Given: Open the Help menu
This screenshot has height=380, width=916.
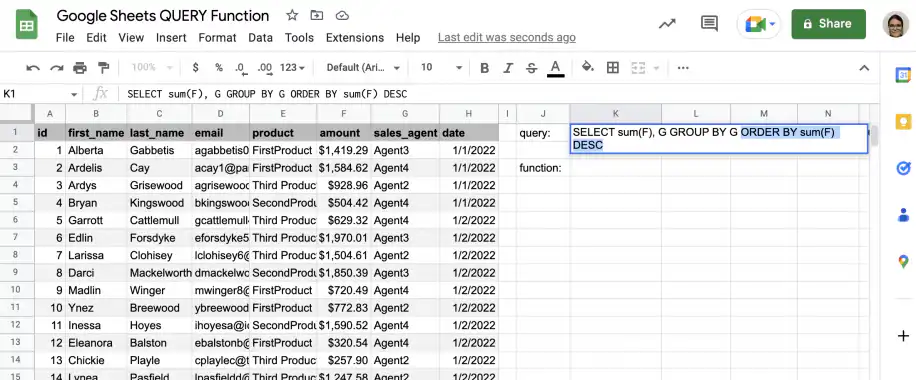Looking at the screenshot, I should [408, 37].
